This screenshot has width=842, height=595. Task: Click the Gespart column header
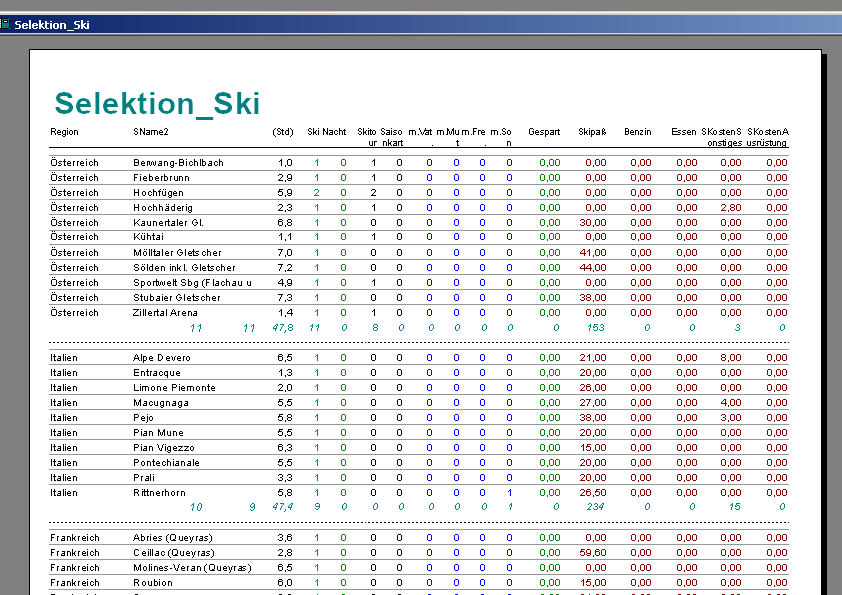544,132
